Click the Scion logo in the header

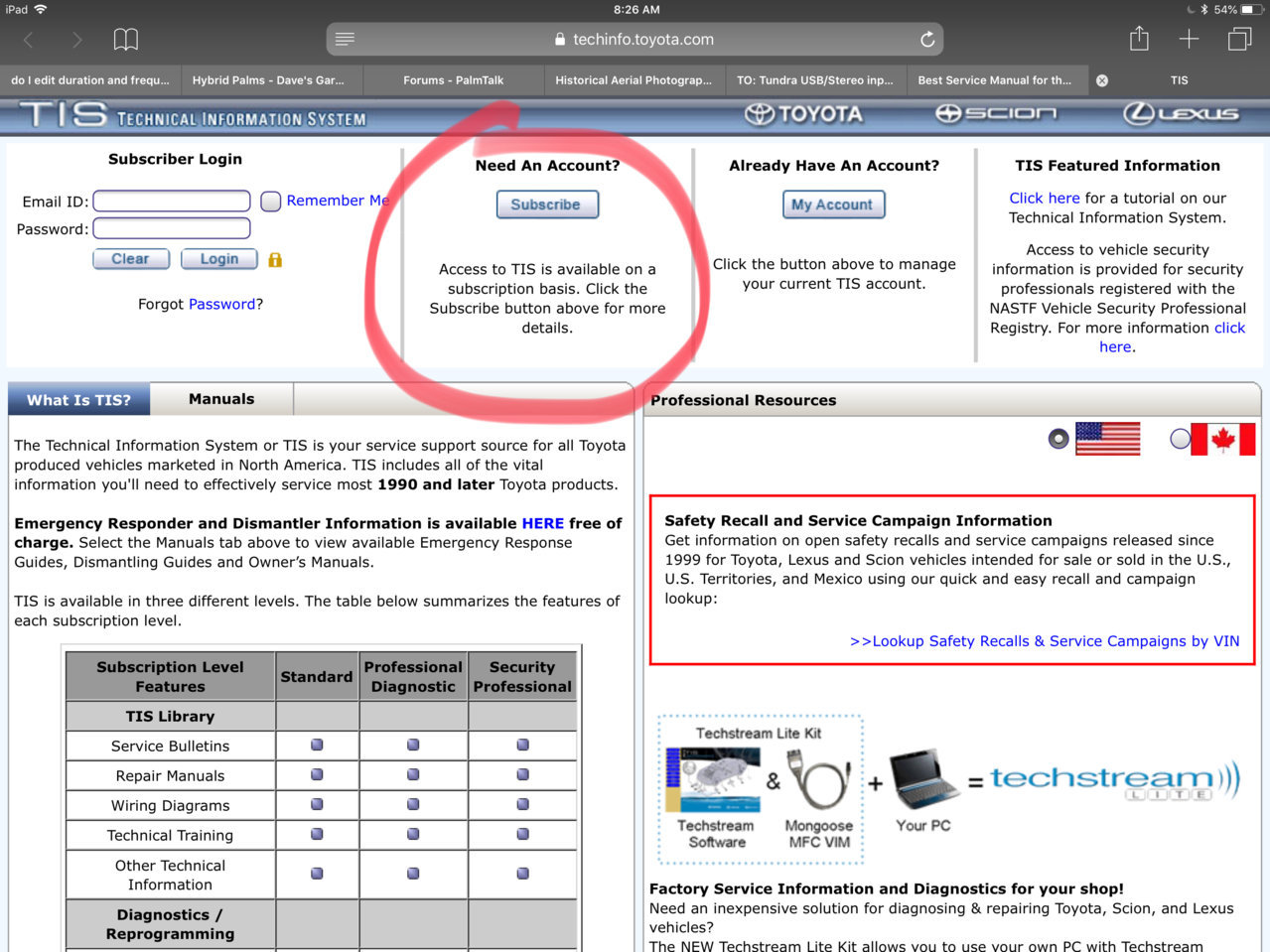coord(995,114)
